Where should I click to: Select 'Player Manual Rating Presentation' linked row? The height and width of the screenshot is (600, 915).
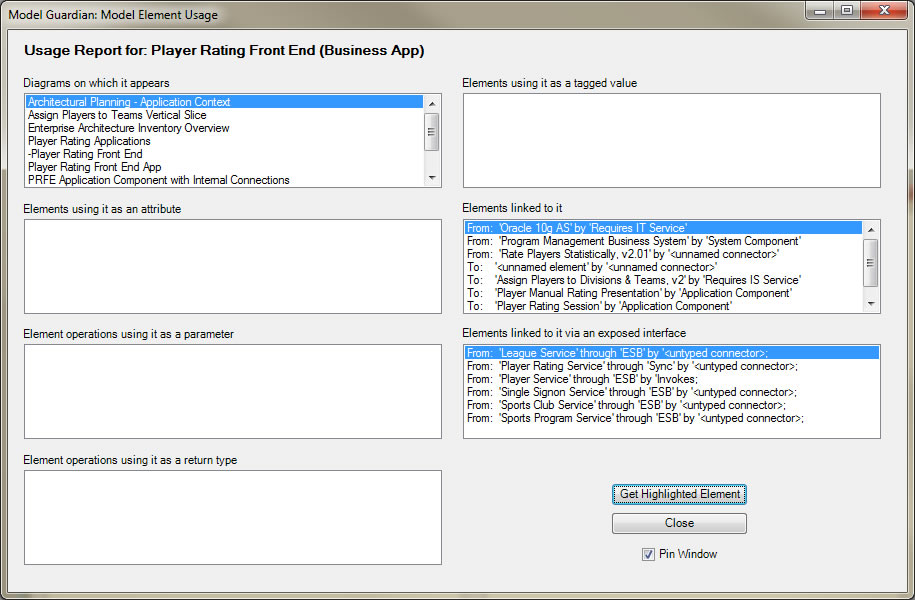coord(663,293)
